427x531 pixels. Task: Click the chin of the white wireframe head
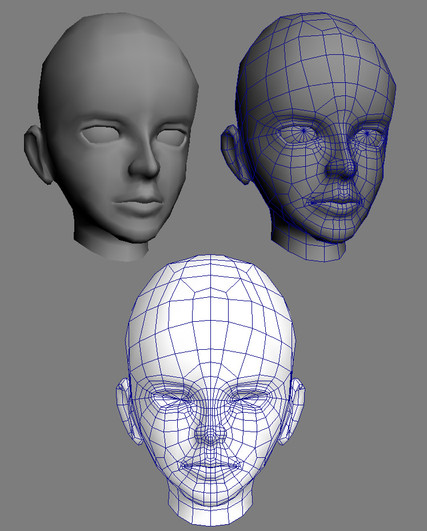click(x=210, y=491)
